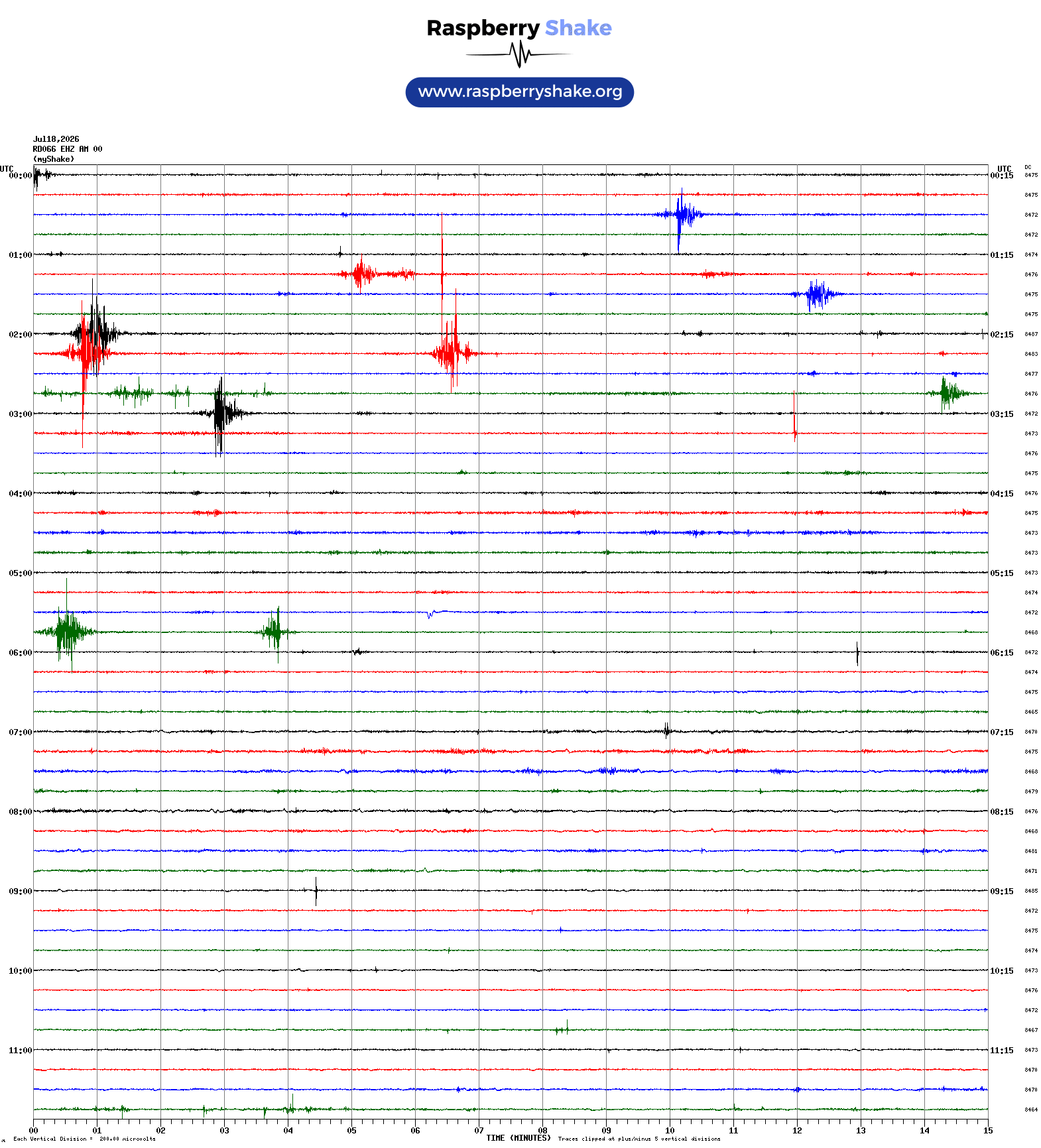The width and height of the screenshot is (1041, 1148).
Task: Click minute tick label 02 on the bottom axis
Action: click(161, 1131)
